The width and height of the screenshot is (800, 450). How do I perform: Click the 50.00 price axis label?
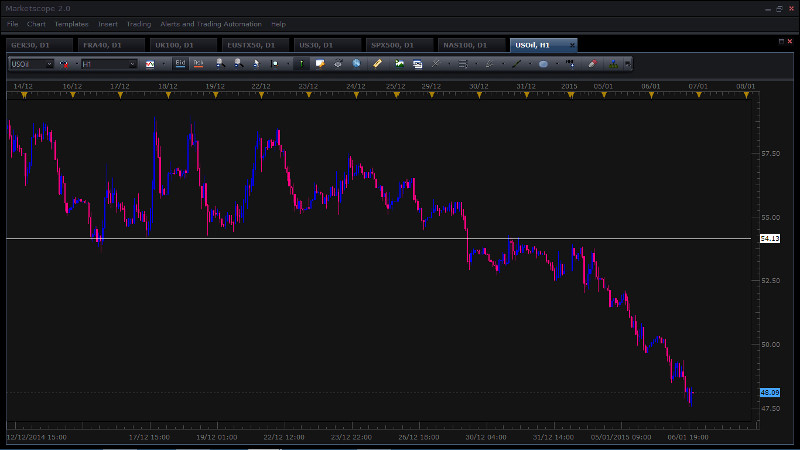tap(770, 344)
